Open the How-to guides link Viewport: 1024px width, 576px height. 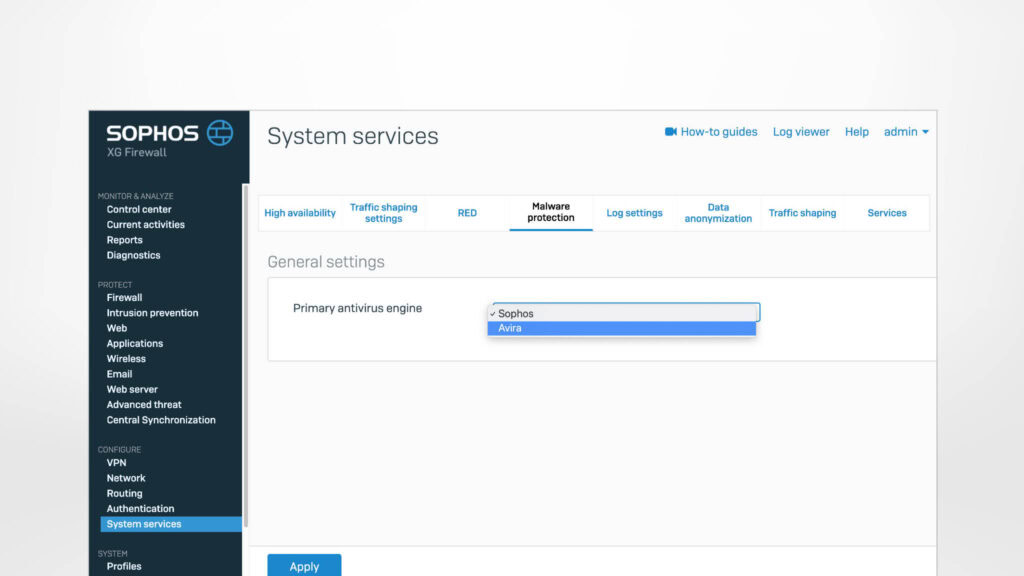[718, 132]
